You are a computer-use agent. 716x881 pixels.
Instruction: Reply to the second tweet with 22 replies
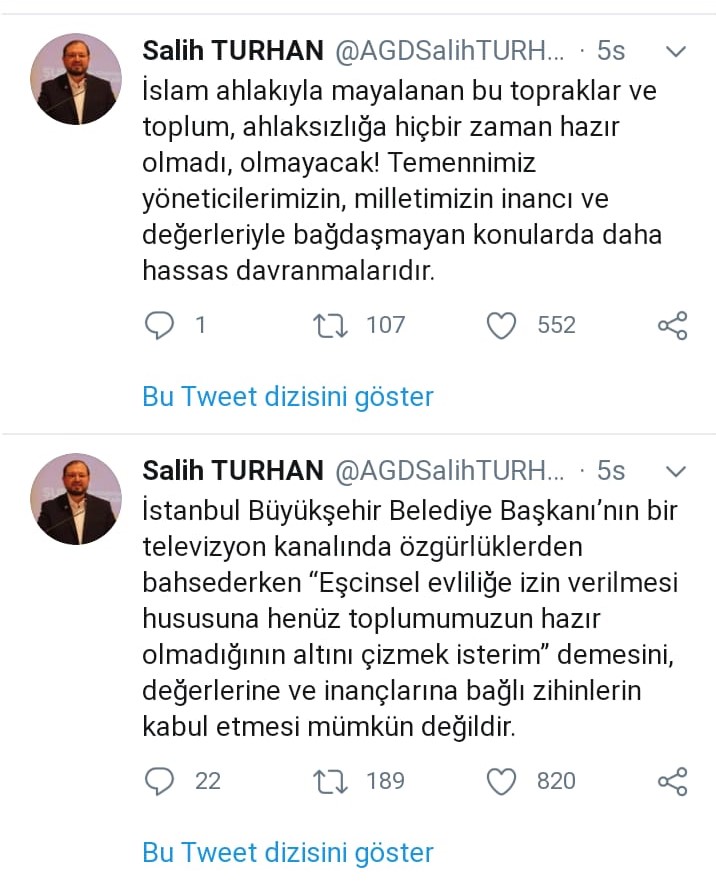coord(160,780)
